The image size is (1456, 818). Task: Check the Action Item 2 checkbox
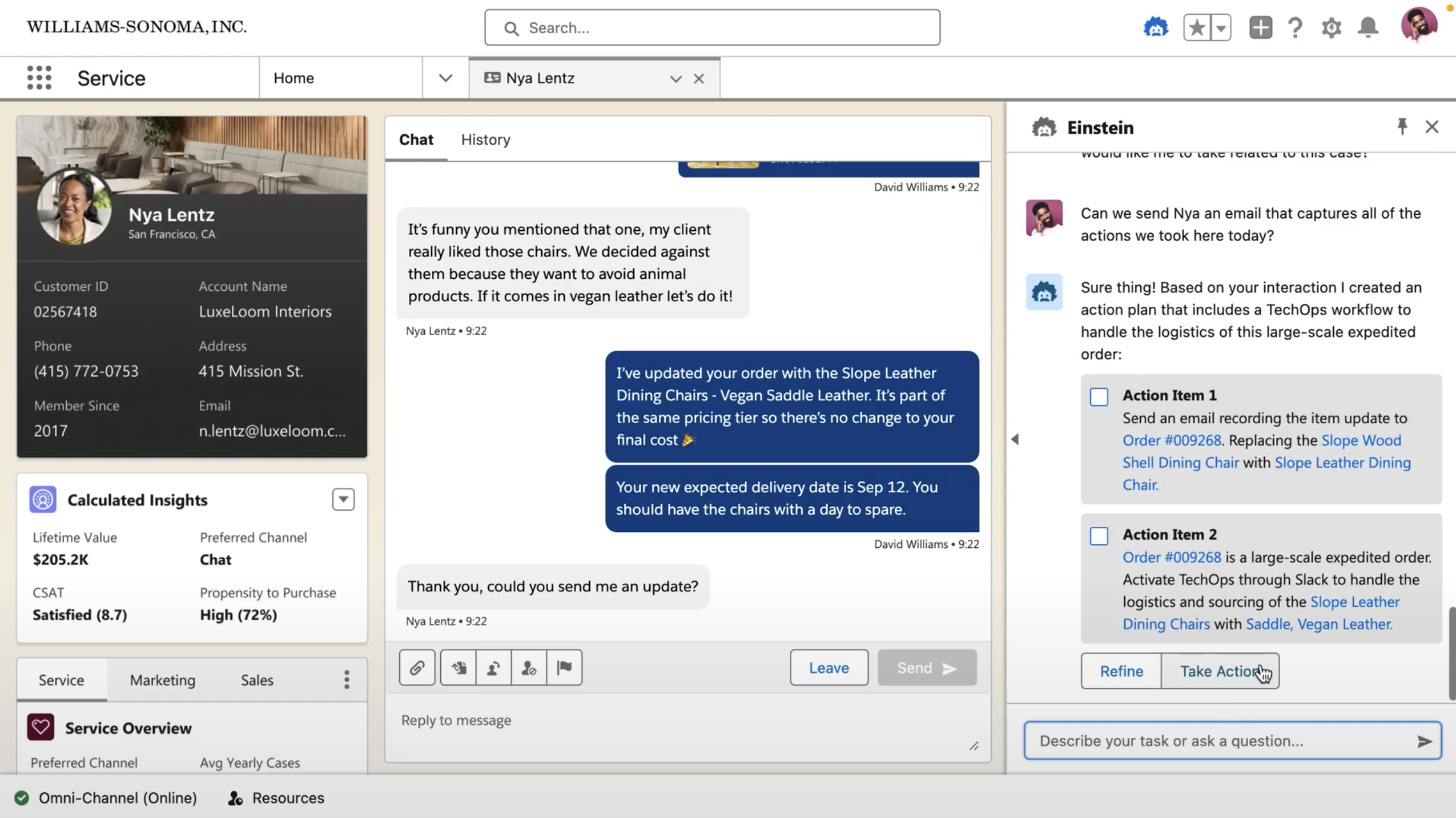tap(1099, 536)
